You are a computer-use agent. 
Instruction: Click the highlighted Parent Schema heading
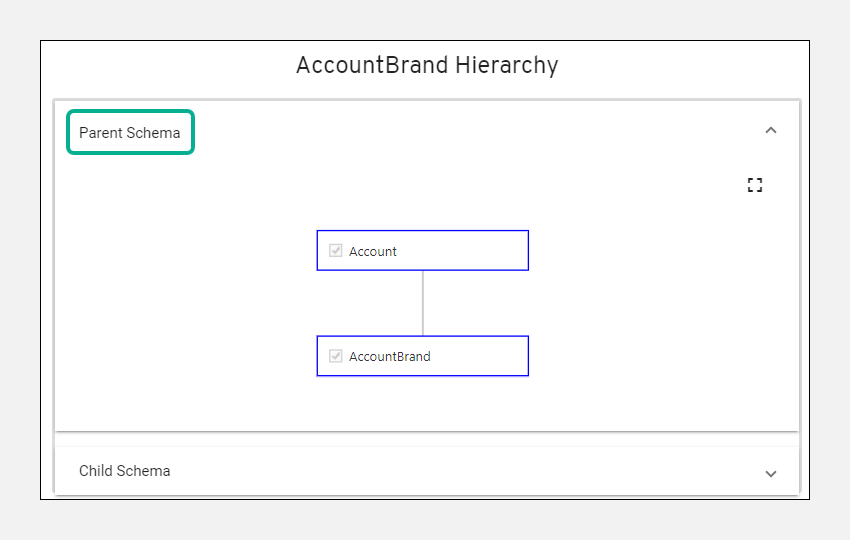tap(130, 133)
